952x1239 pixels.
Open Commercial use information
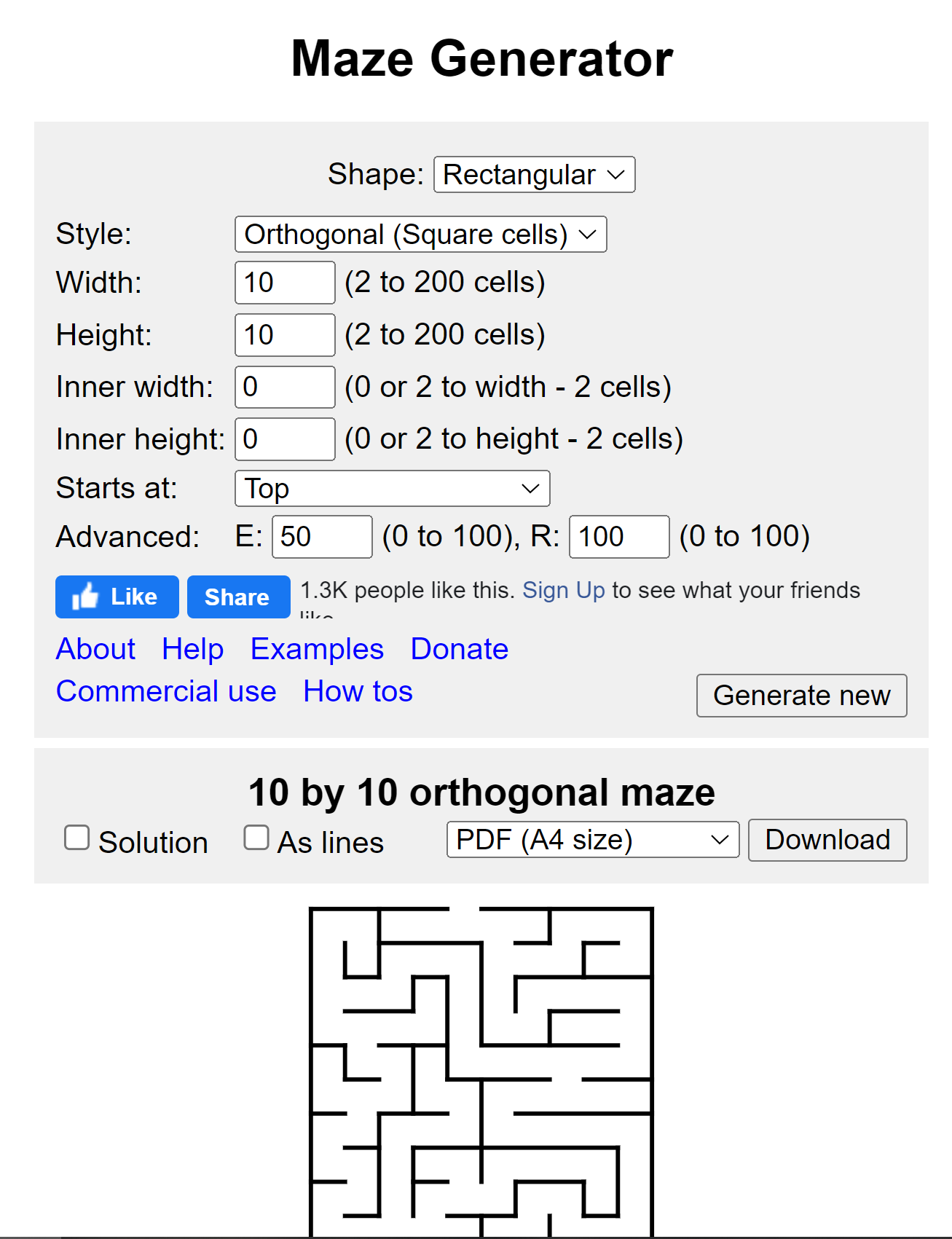[x=166, y=691]
